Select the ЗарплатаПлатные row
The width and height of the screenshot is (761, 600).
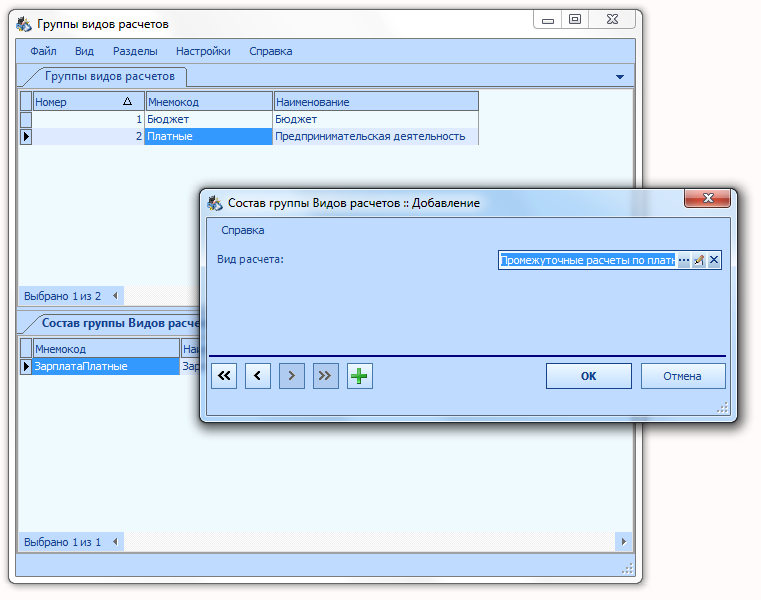(106, 367)
